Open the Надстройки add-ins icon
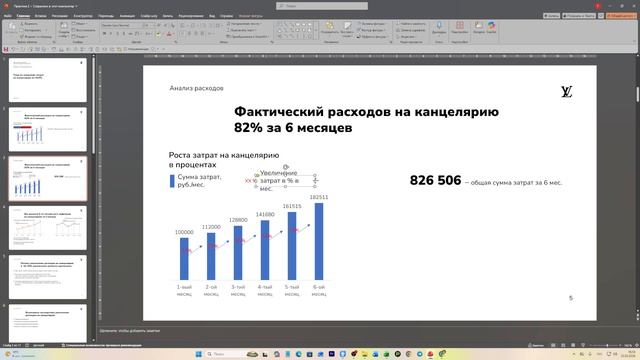Image resolution: width=640 pixels, height=360 pixels. coord(460,28)
